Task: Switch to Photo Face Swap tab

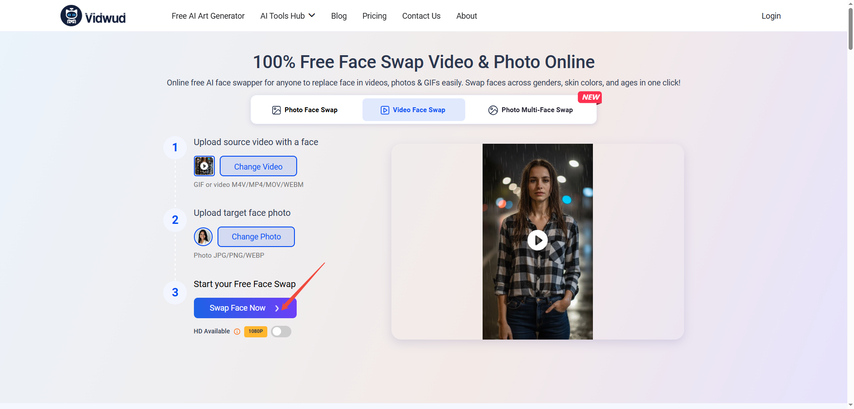Action: tap(305, 110)
